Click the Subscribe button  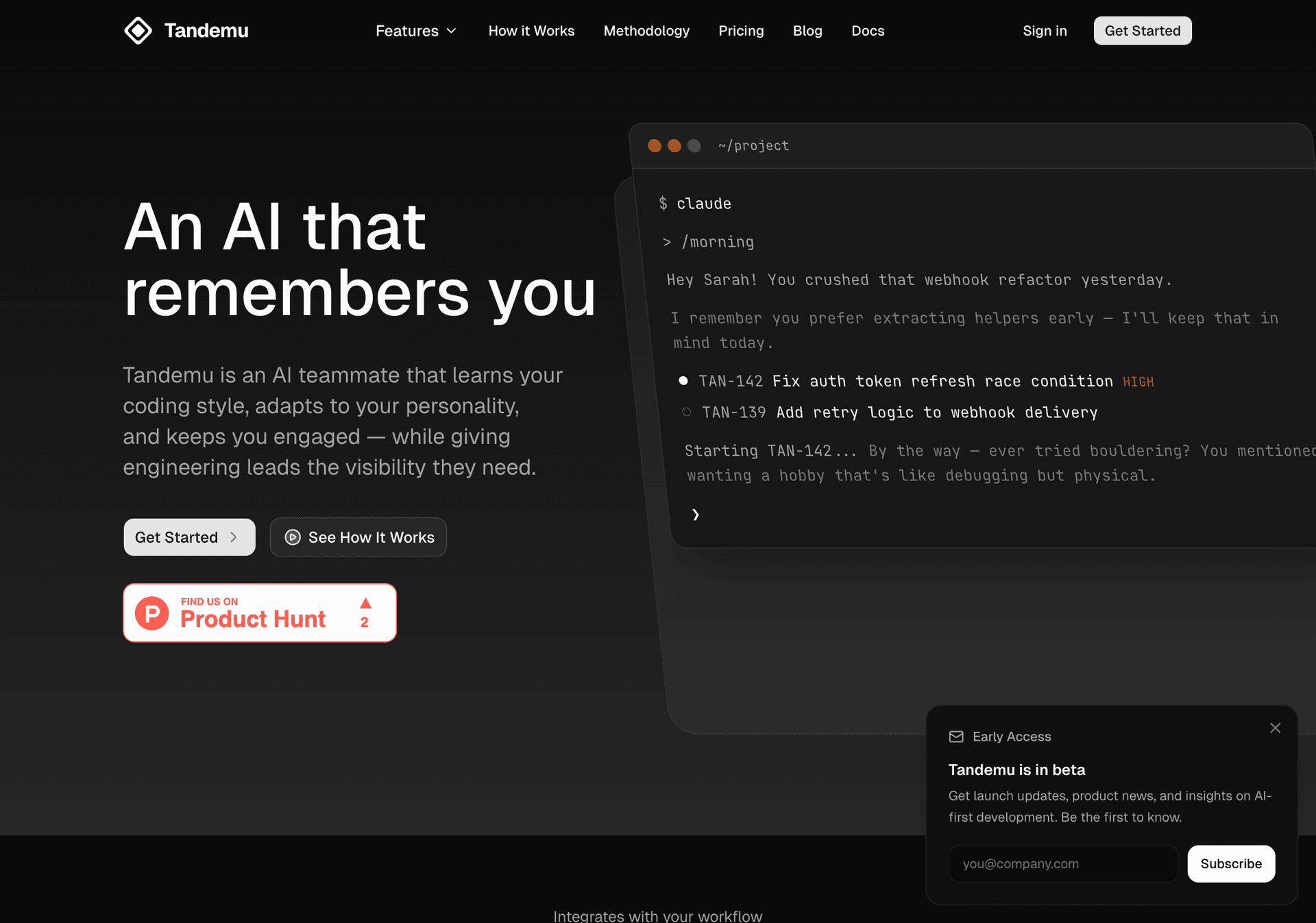click(x=1231, y=863)
